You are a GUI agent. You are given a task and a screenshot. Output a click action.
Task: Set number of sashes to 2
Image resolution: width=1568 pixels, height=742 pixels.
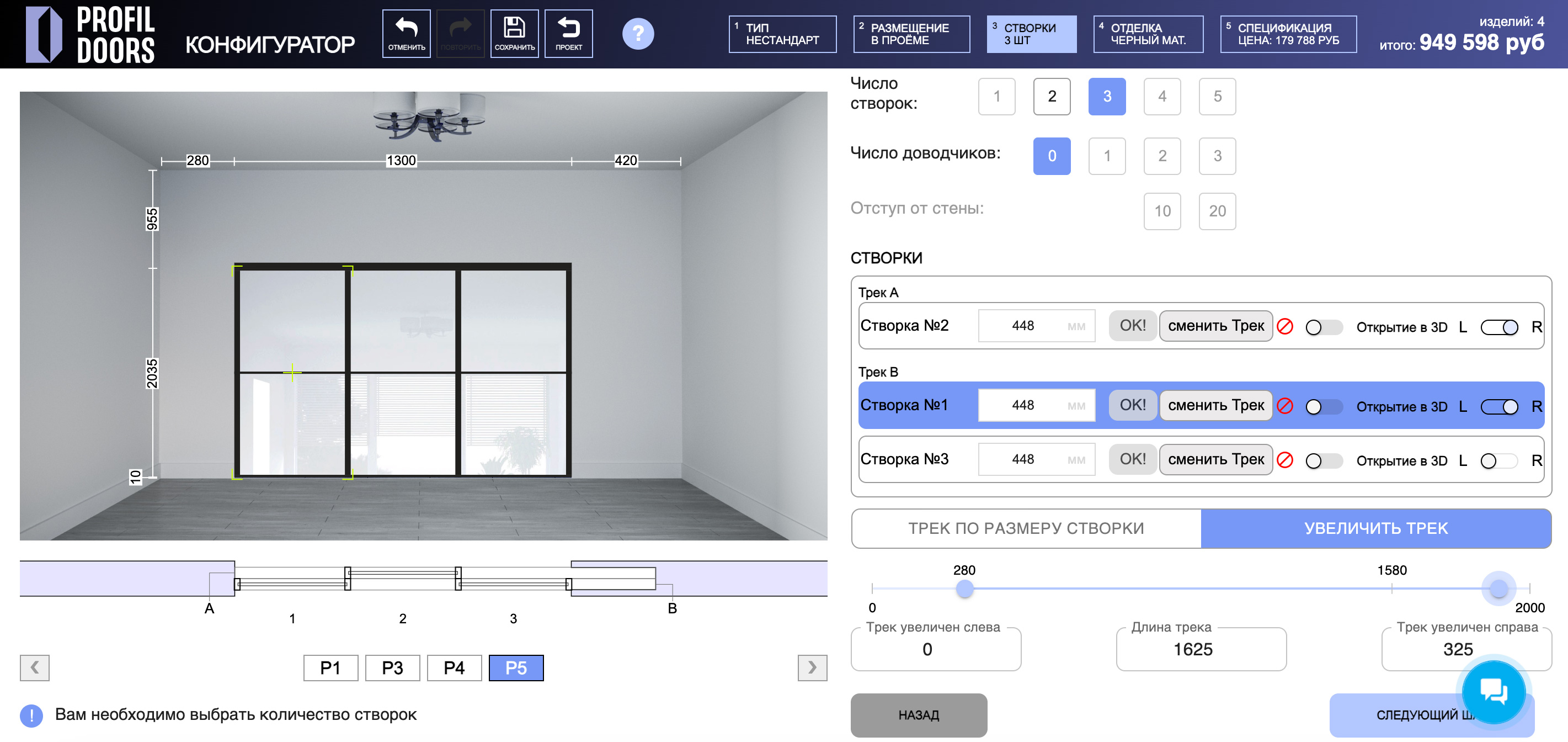(1052, 96)
